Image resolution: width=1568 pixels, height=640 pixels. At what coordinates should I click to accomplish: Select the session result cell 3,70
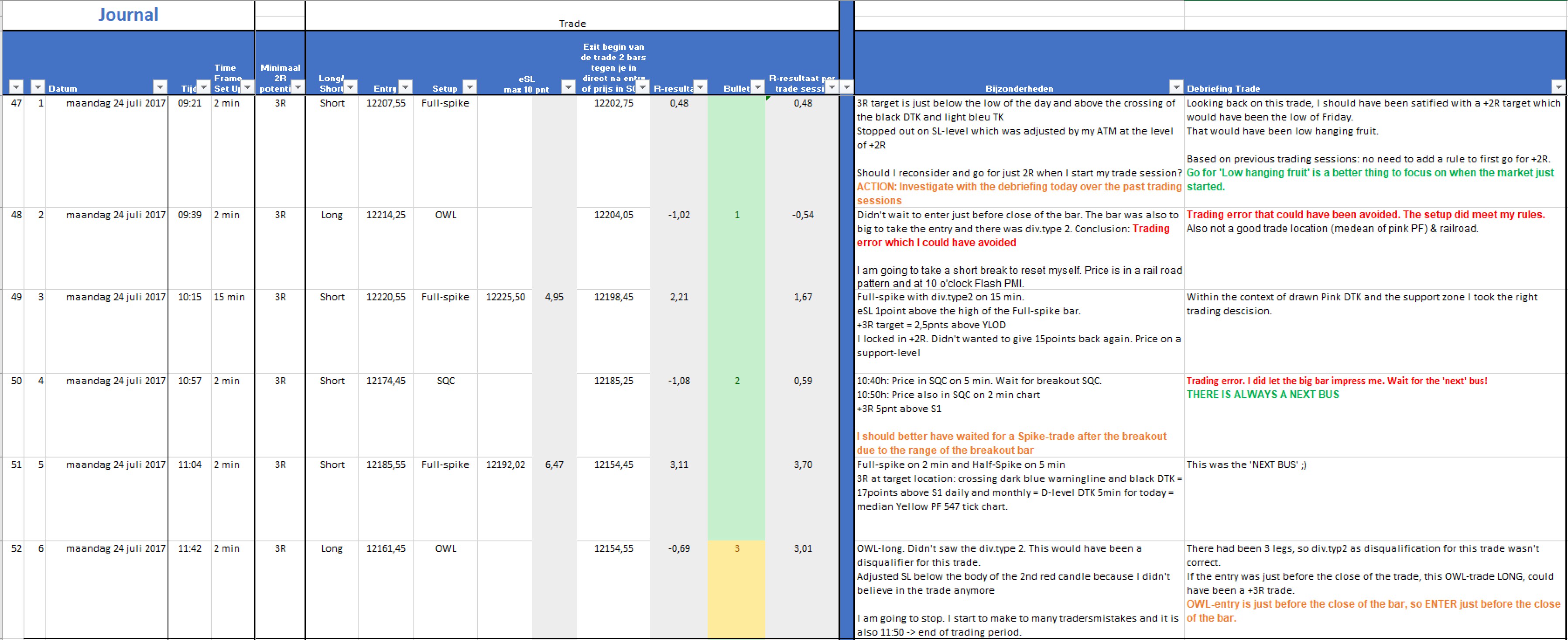(802, 499)
